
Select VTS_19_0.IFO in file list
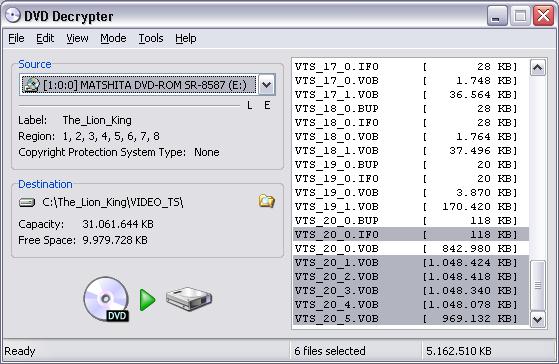point(411,179)
